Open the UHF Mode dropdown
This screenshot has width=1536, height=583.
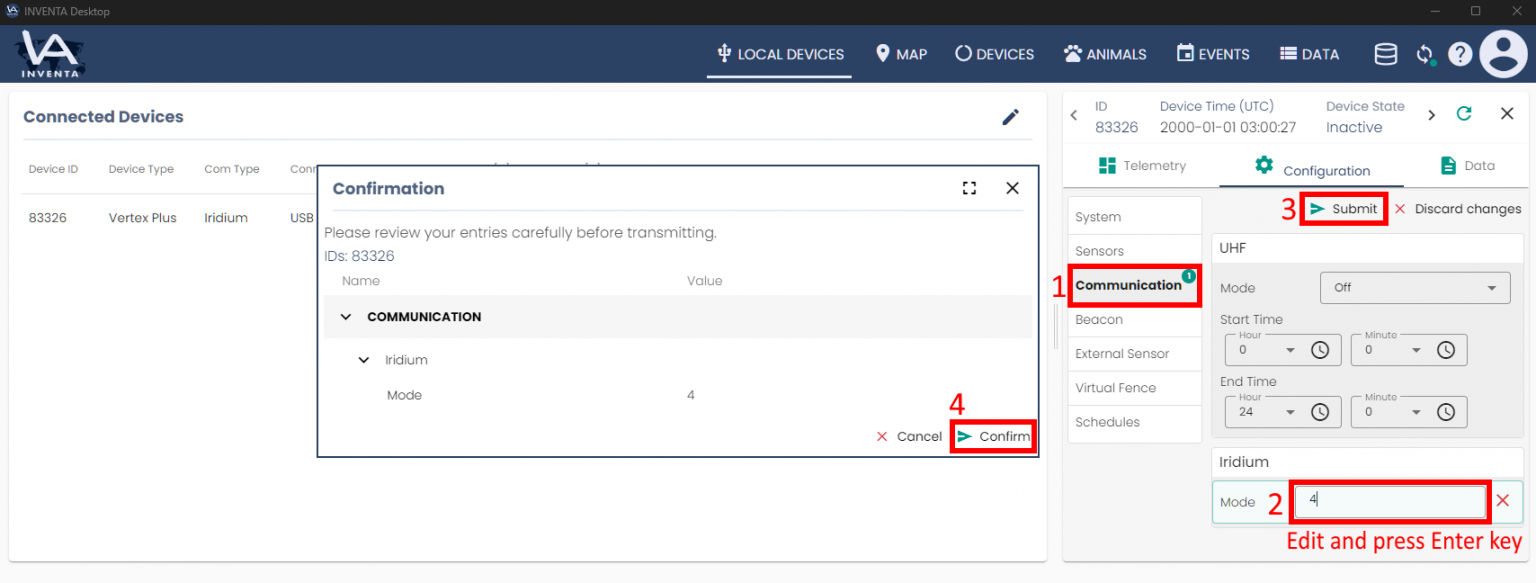(1414, 287)
